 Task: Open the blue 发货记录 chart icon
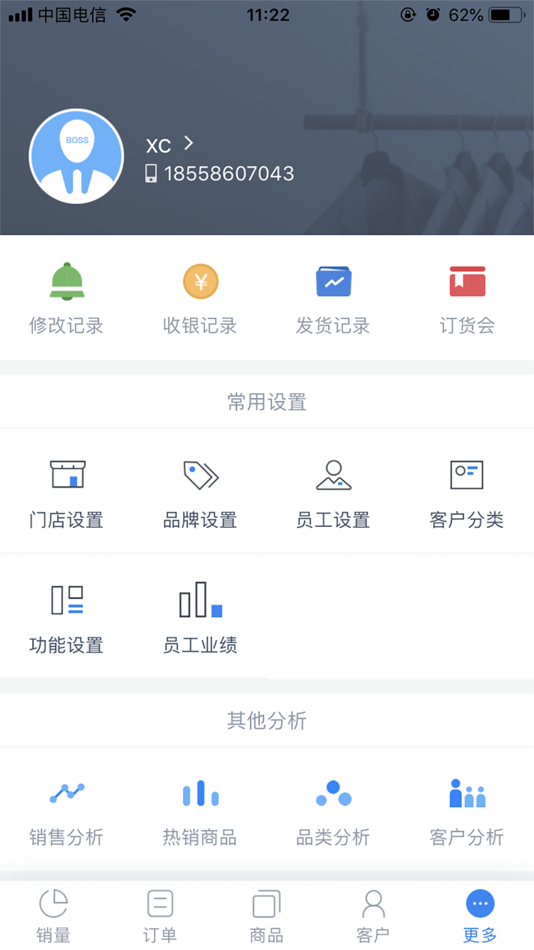(x=333, y=281)
